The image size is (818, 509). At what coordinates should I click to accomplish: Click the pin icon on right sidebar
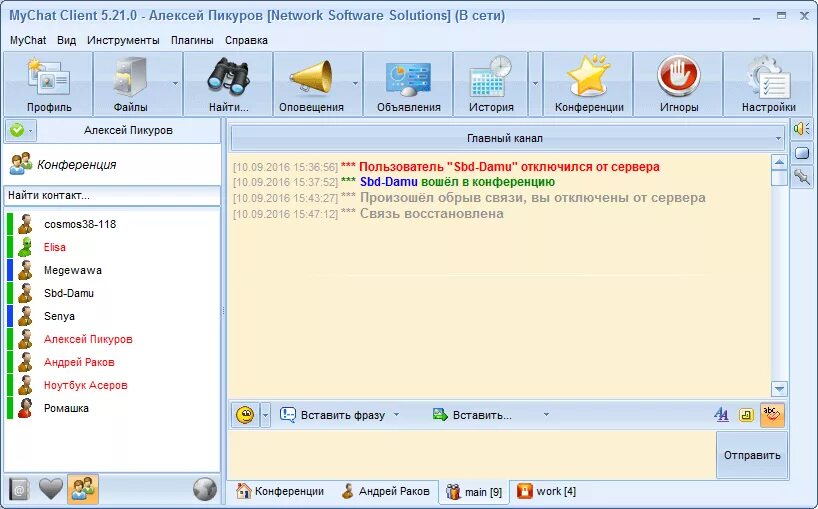(802, 177)
